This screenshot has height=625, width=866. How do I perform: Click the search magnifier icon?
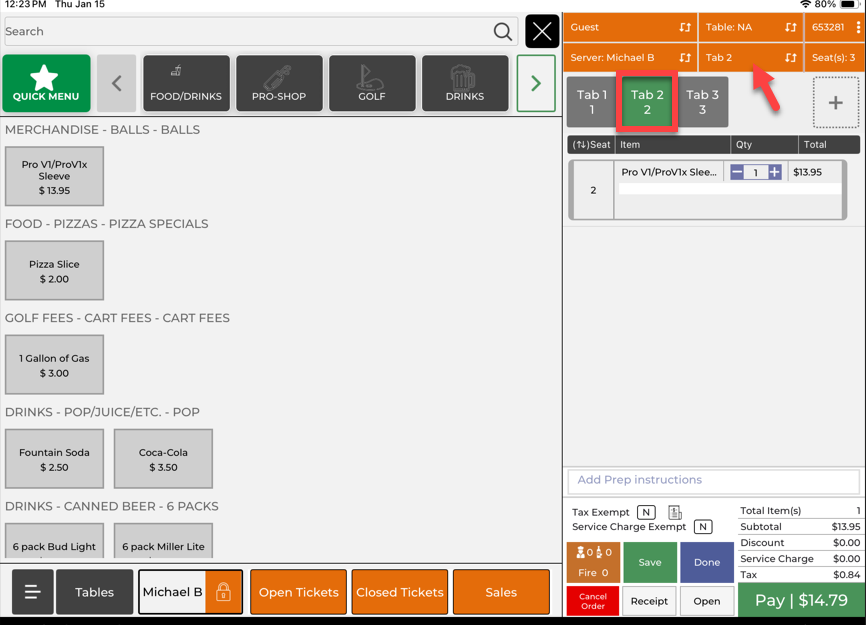coord(503,32)
